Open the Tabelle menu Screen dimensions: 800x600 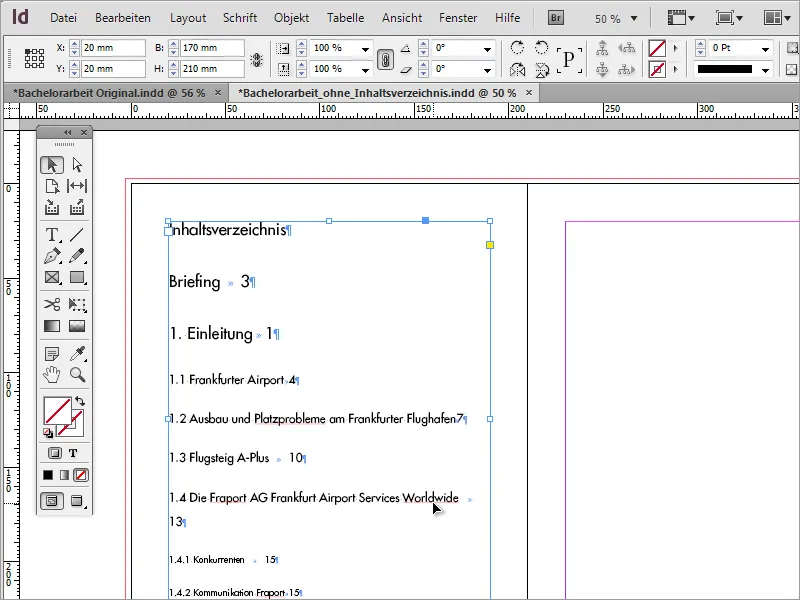(345, 18)
